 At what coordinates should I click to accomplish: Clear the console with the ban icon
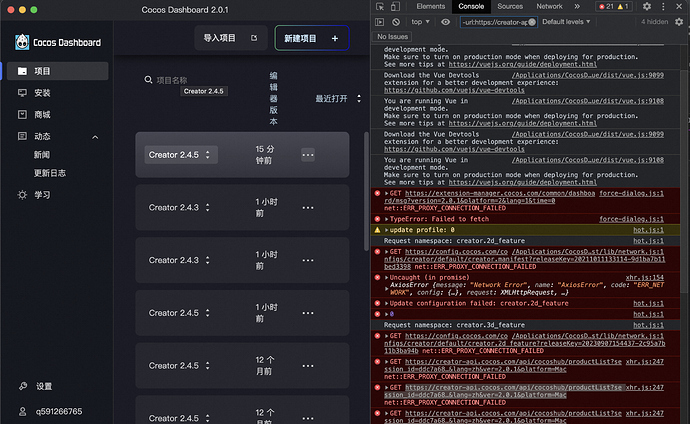click(396, 22)
